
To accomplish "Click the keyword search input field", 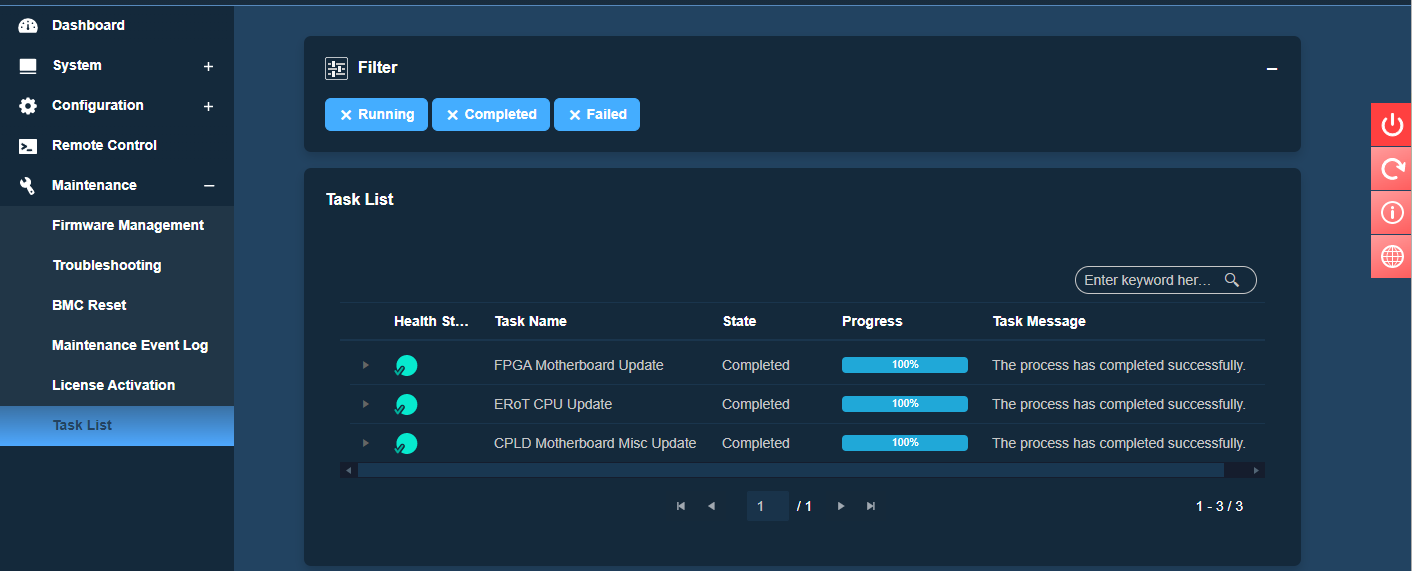I will coord(1148,280).
